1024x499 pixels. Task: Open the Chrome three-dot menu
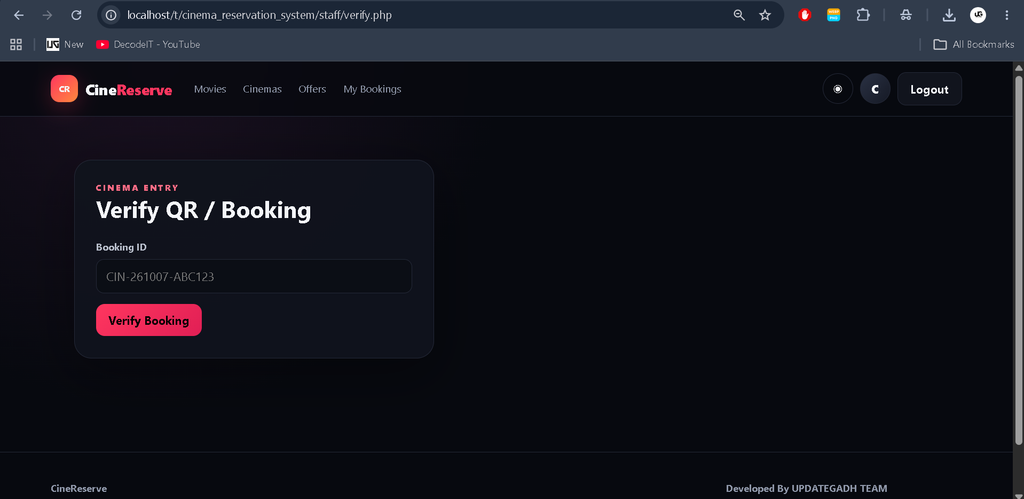coord(1006,15)
